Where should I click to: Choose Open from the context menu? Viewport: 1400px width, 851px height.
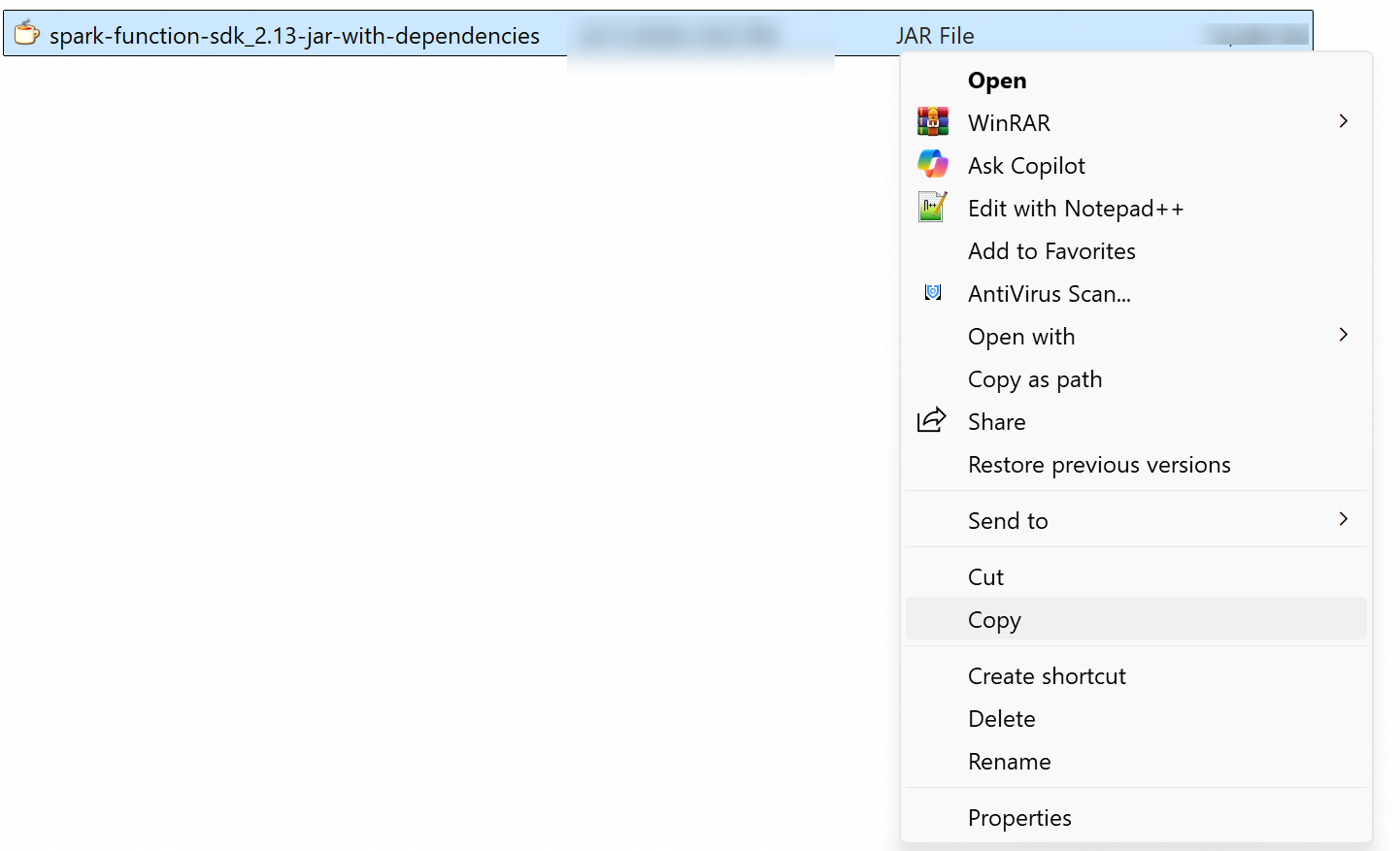1136,81
